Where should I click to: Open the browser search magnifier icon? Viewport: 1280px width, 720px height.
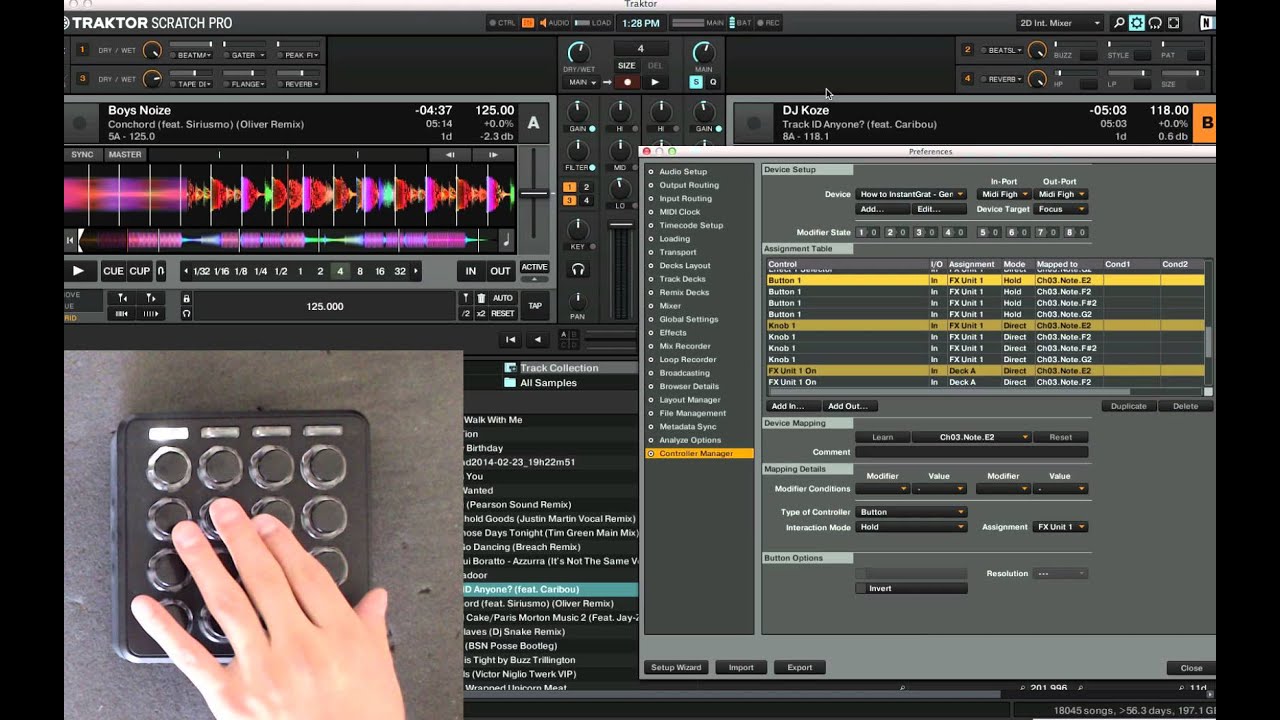(1119, 23)
